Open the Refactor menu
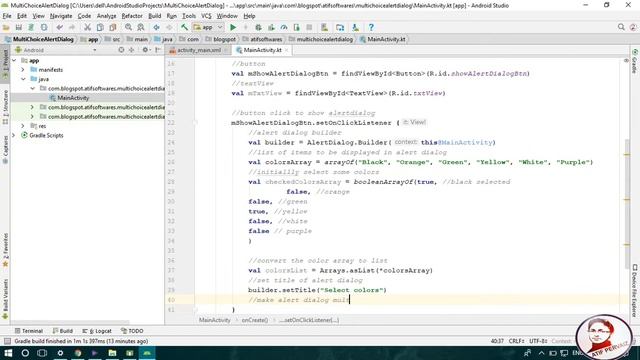Screen dimensions: 640x360 [x=132, y=16]
